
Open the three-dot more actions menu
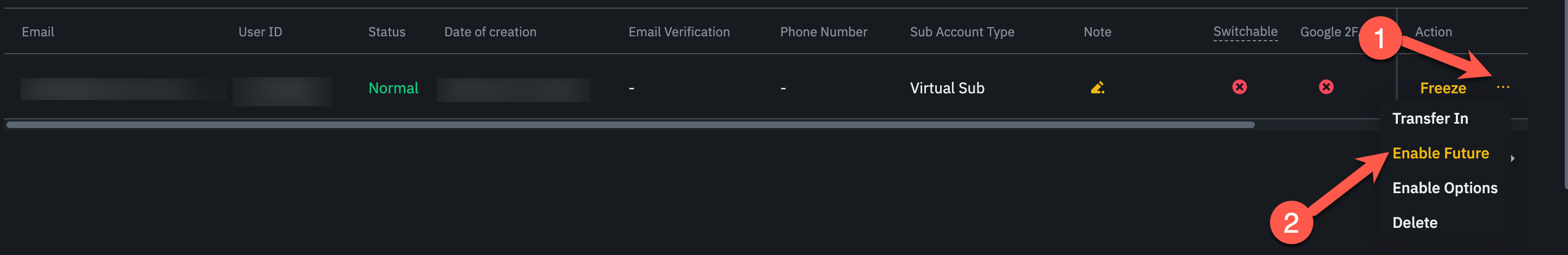(x=1502, y=87)
